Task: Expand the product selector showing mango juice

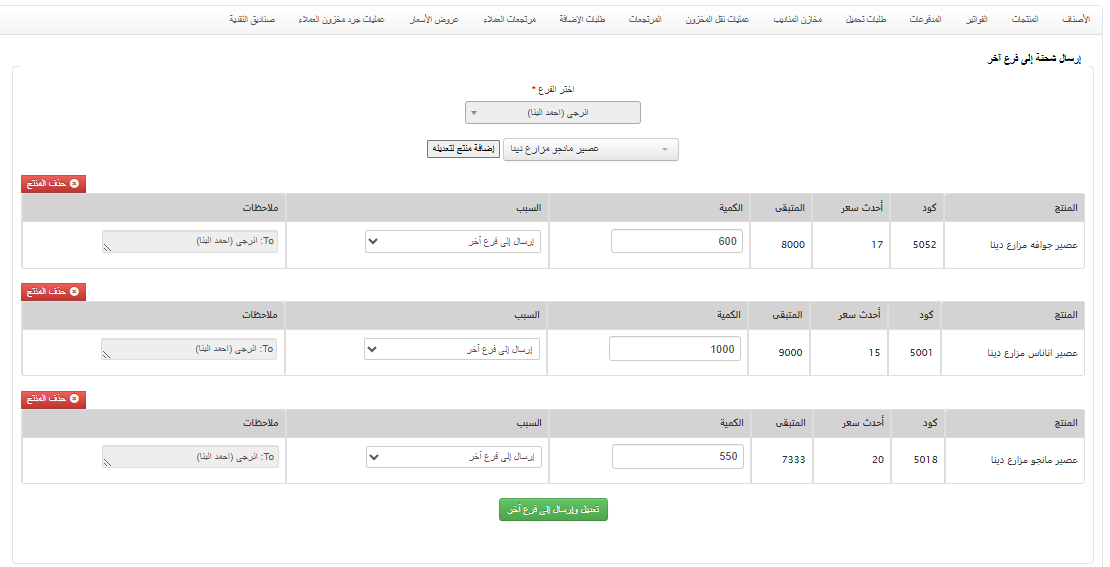Action: coord(590,149)
